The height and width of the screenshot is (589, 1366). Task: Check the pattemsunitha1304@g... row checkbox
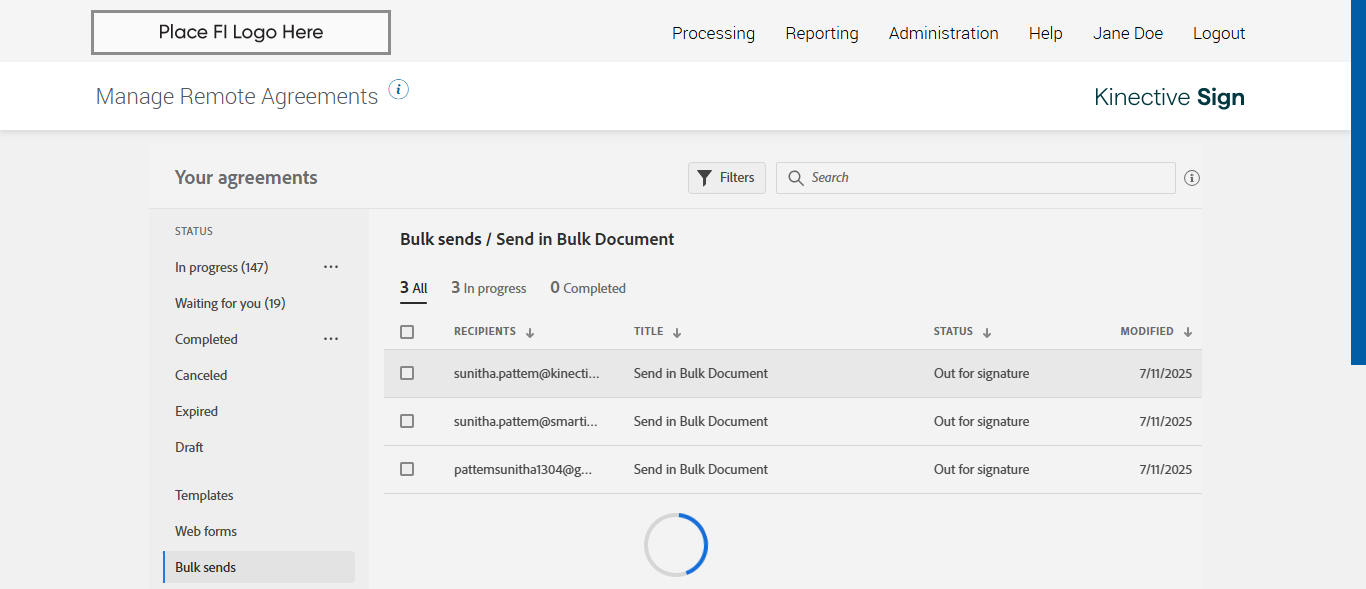(407, 469)
